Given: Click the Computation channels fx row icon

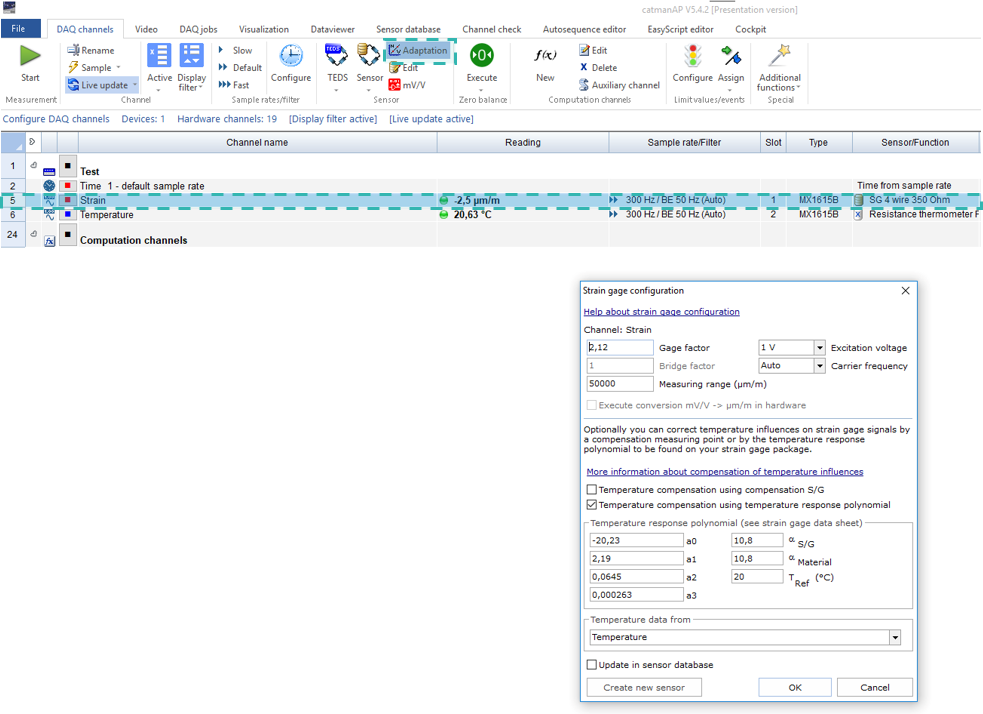Looking at the screenshot, I should pos(50,241).
